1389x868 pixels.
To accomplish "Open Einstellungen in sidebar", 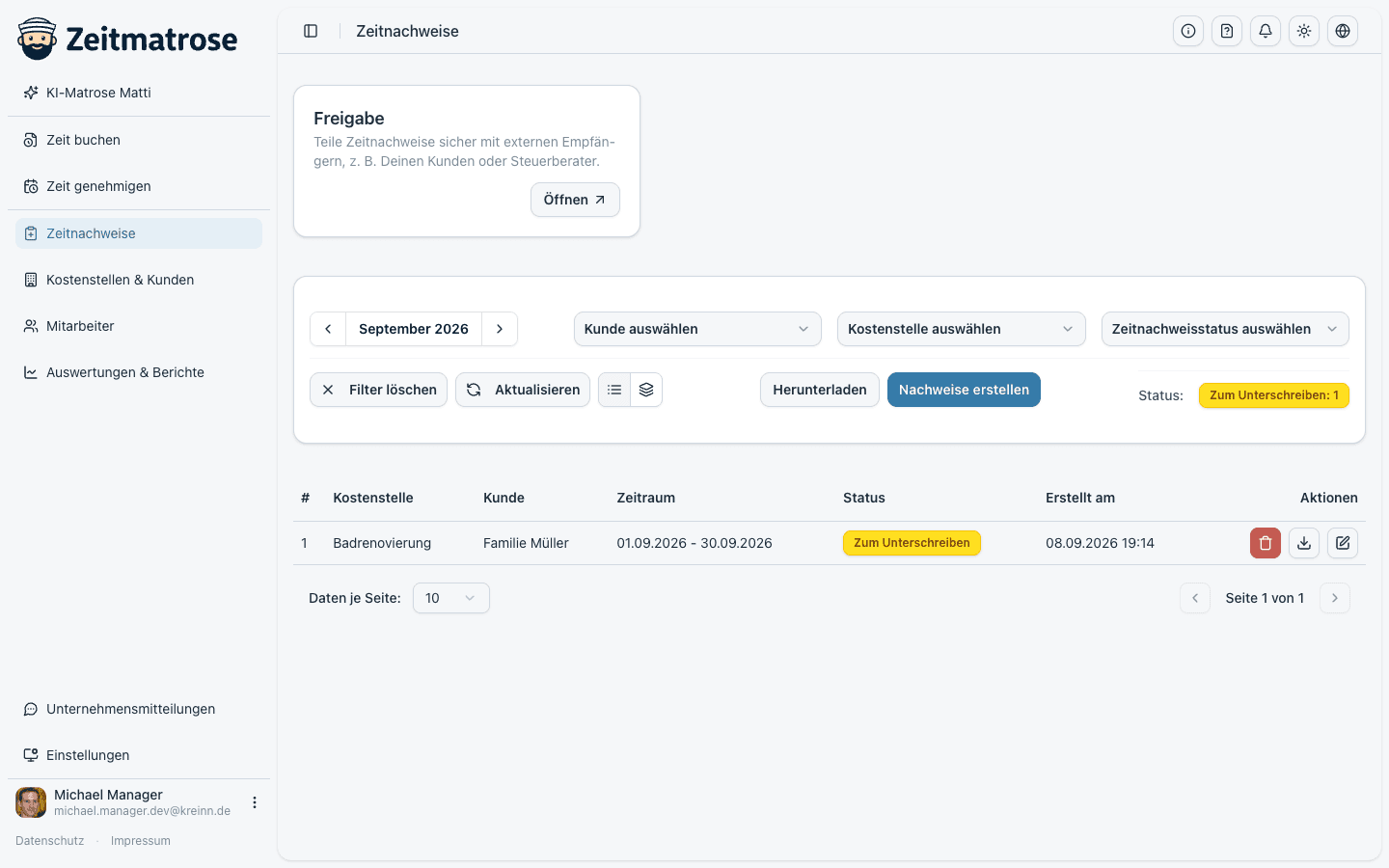I will pos(139,755).
